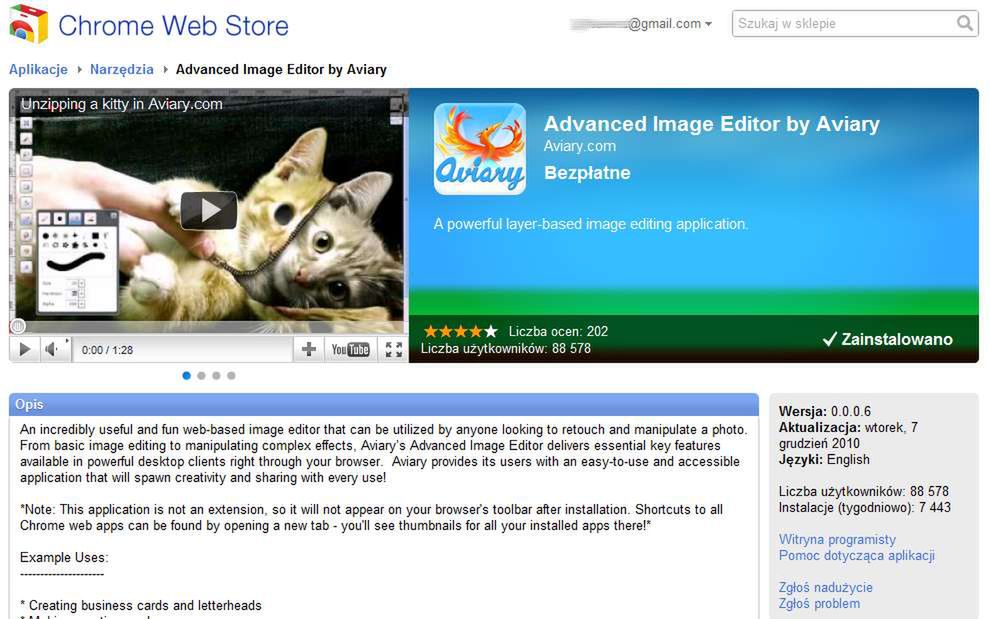Click Zgłoś problem link
The image size is (990, 619).
point(820,604)
